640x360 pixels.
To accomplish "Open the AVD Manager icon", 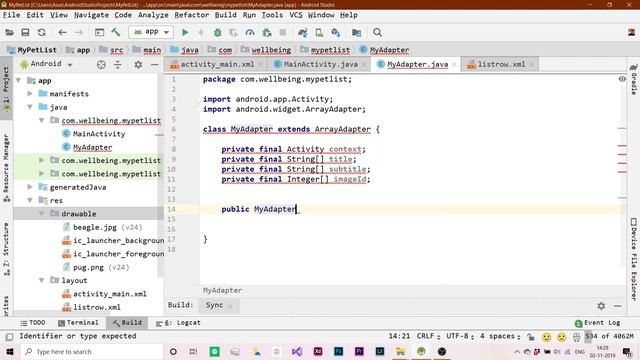I will [x=319, y=32].
